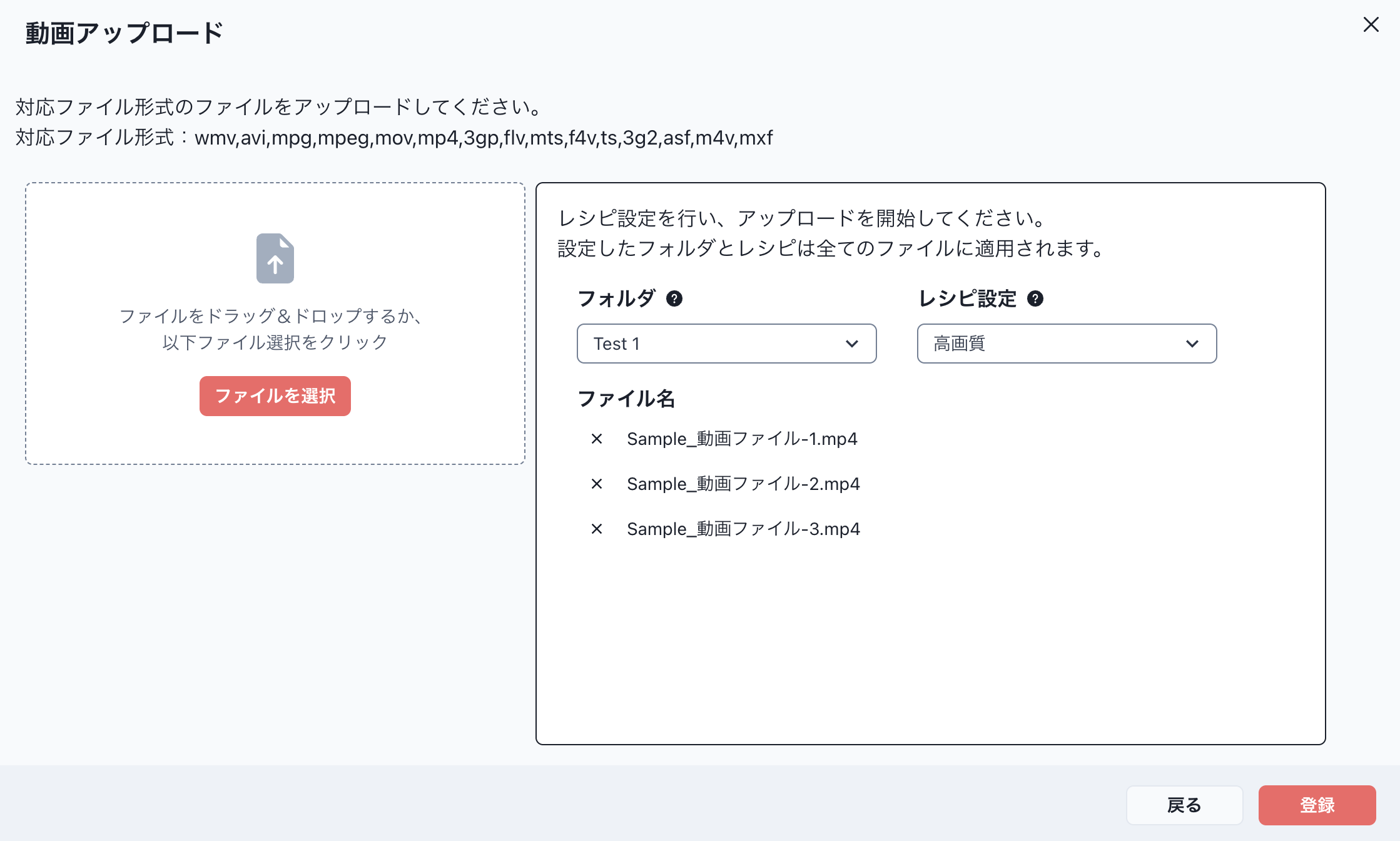
Task: Click the フォルダ label
Action: tap(616, 298)
